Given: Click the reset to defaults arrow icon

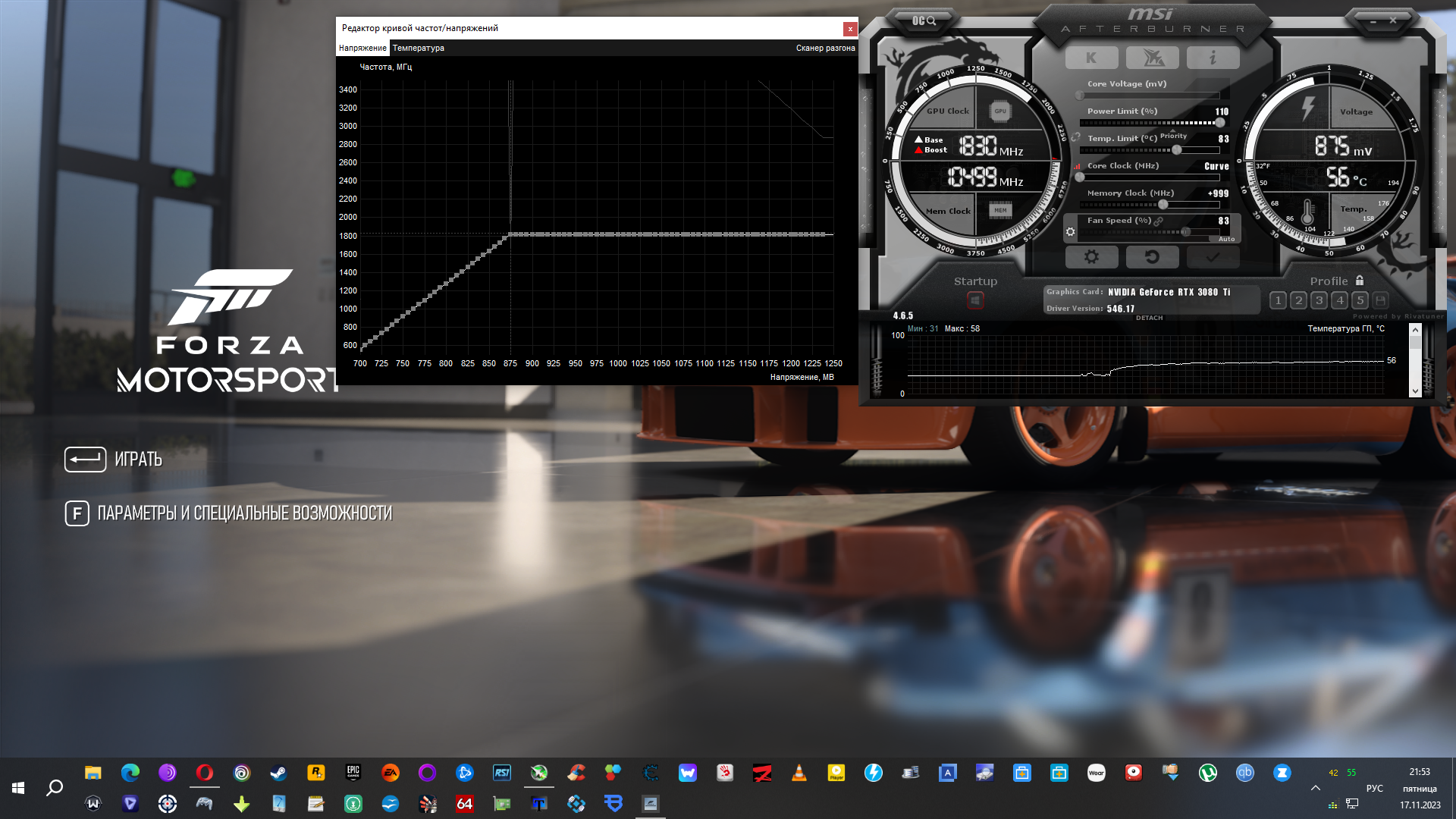Looking at the screenshot, I should tap(1152, 257).
